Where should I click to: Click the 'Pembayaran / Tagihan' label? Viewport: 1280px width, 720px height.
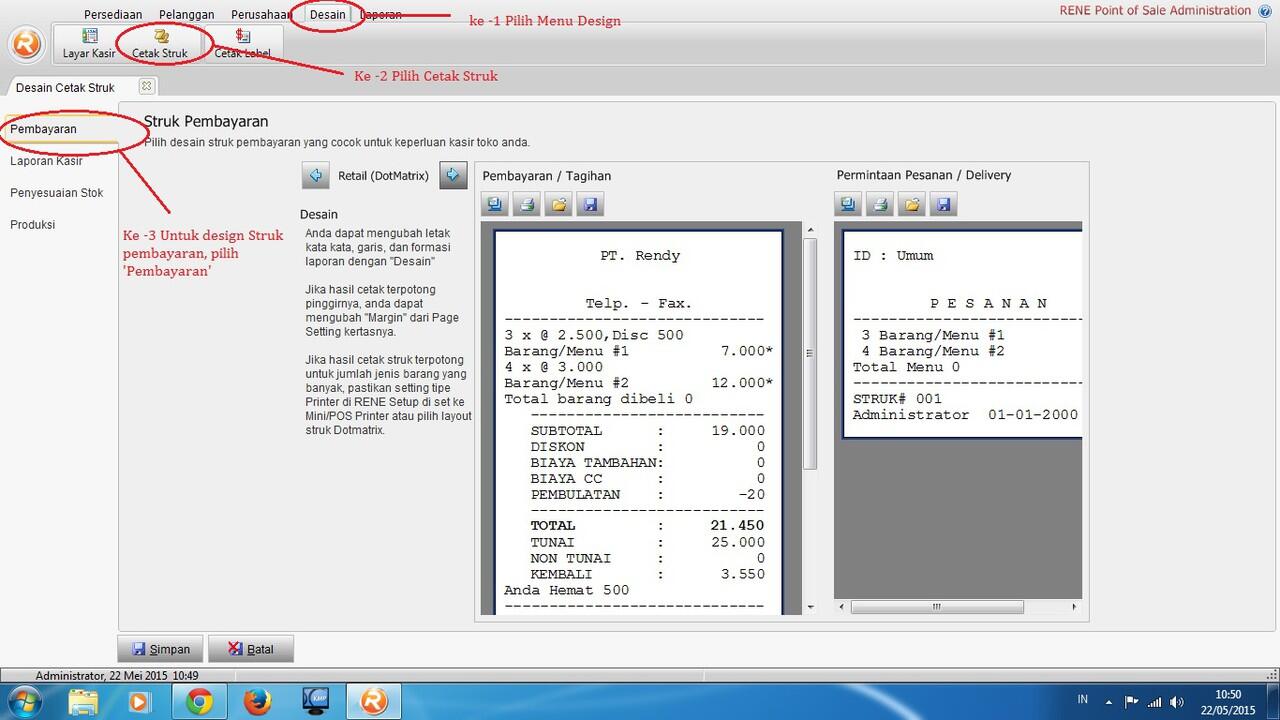tap(547, 176)
